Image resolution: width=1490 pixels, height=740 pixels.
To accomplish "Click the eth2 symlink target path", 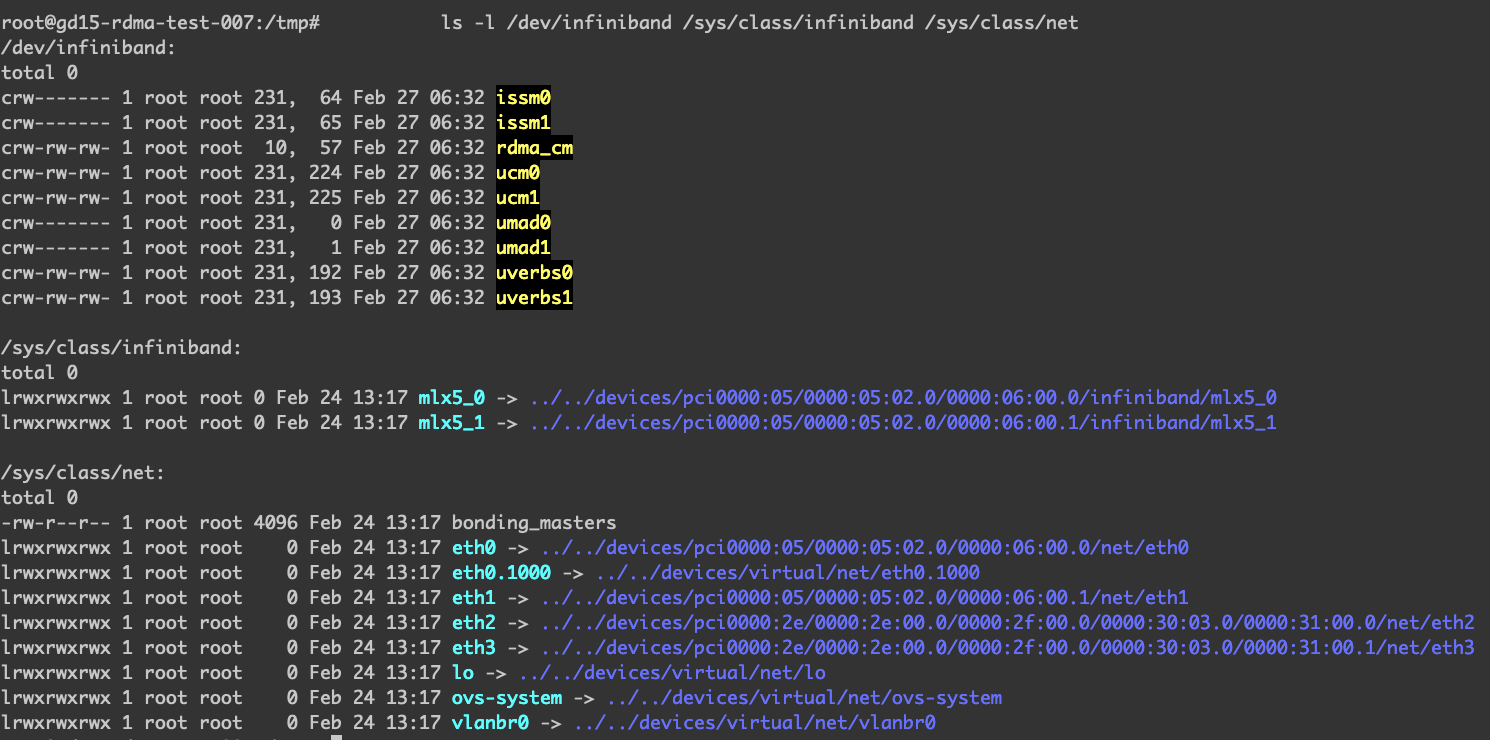I will (x=1008, y=623).
